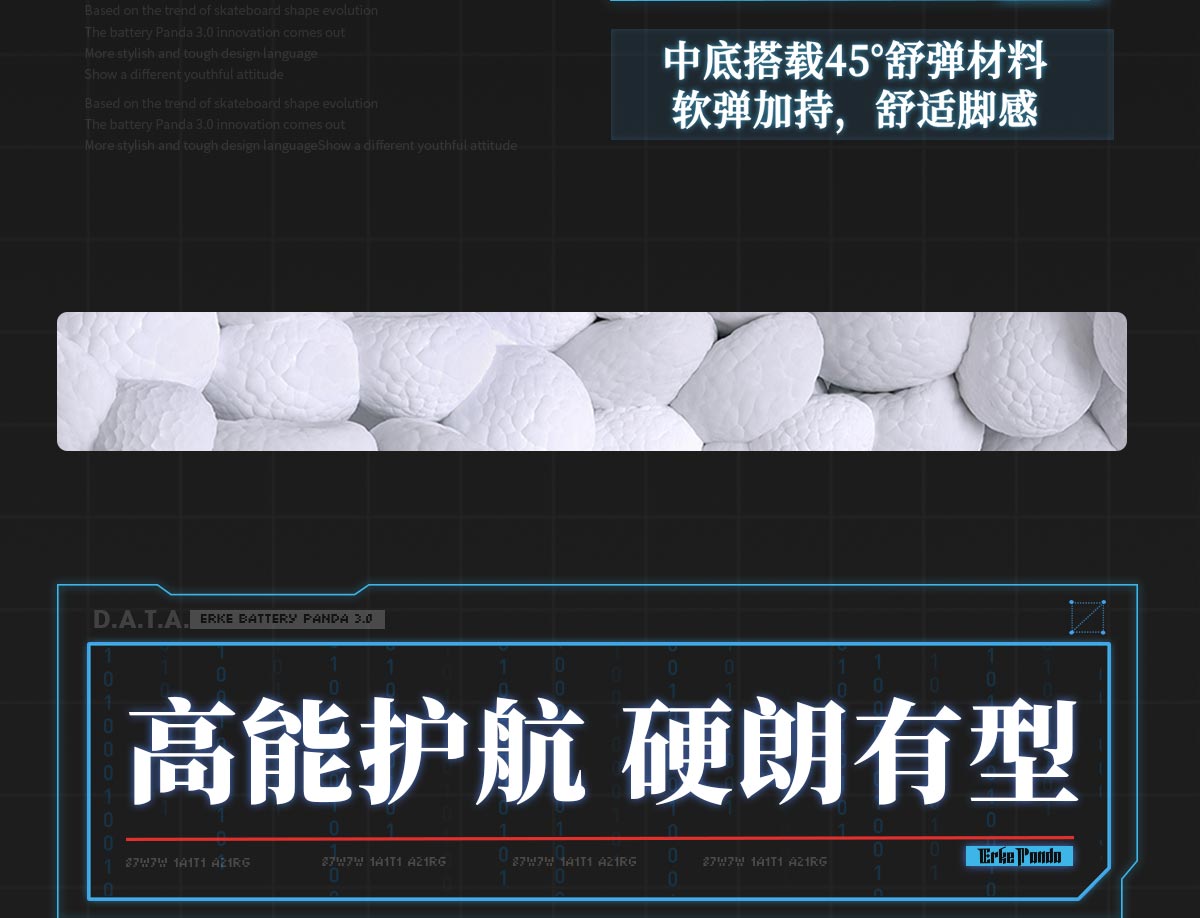This screenshot has height=918, width=1200.
Task: Click the first line 'Based on the trend of skateboard shape evolution'
Action: pyautogui.click(x=231, y=10)
